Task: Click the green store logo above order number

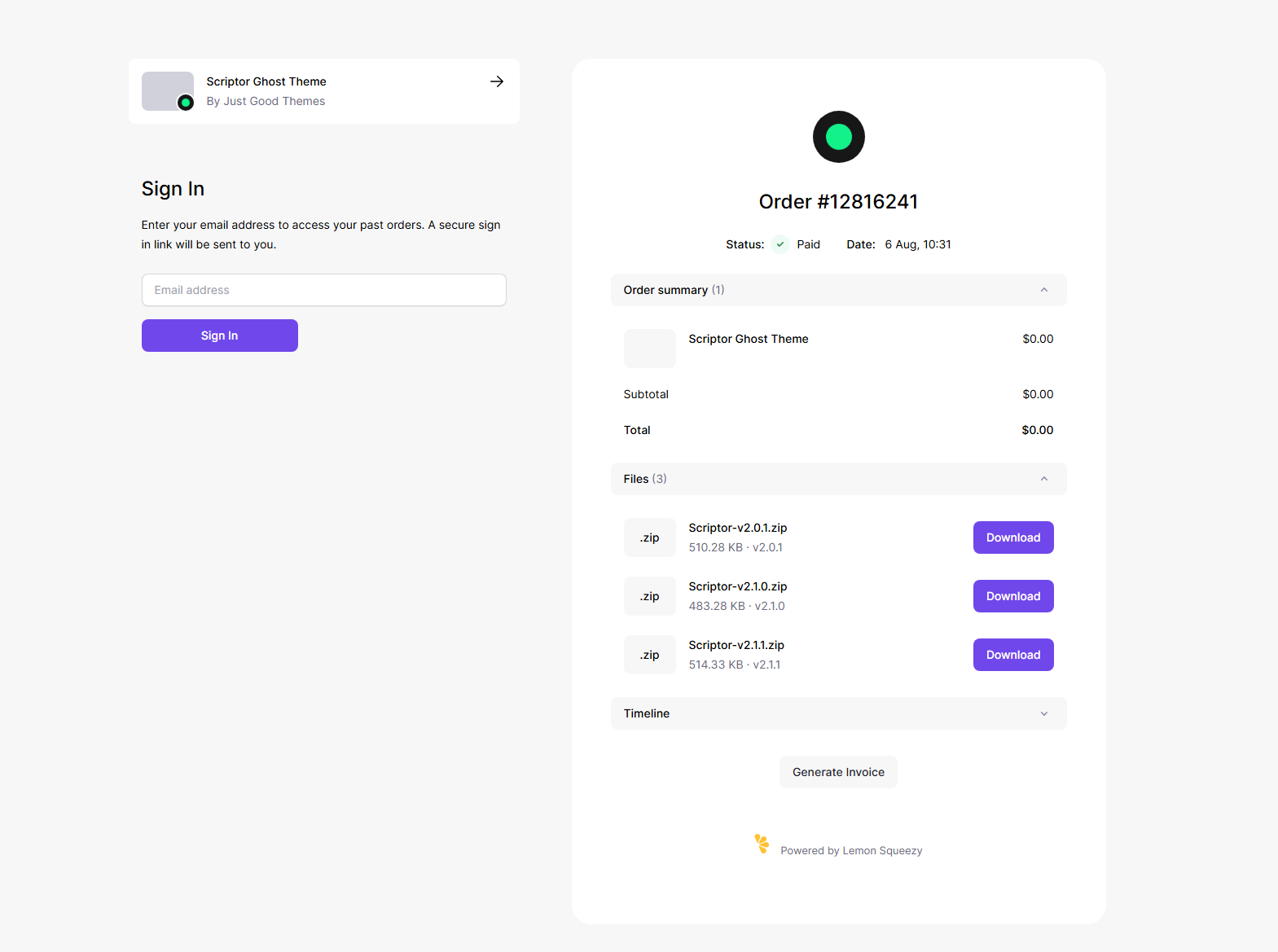Action: coord(838,137)
